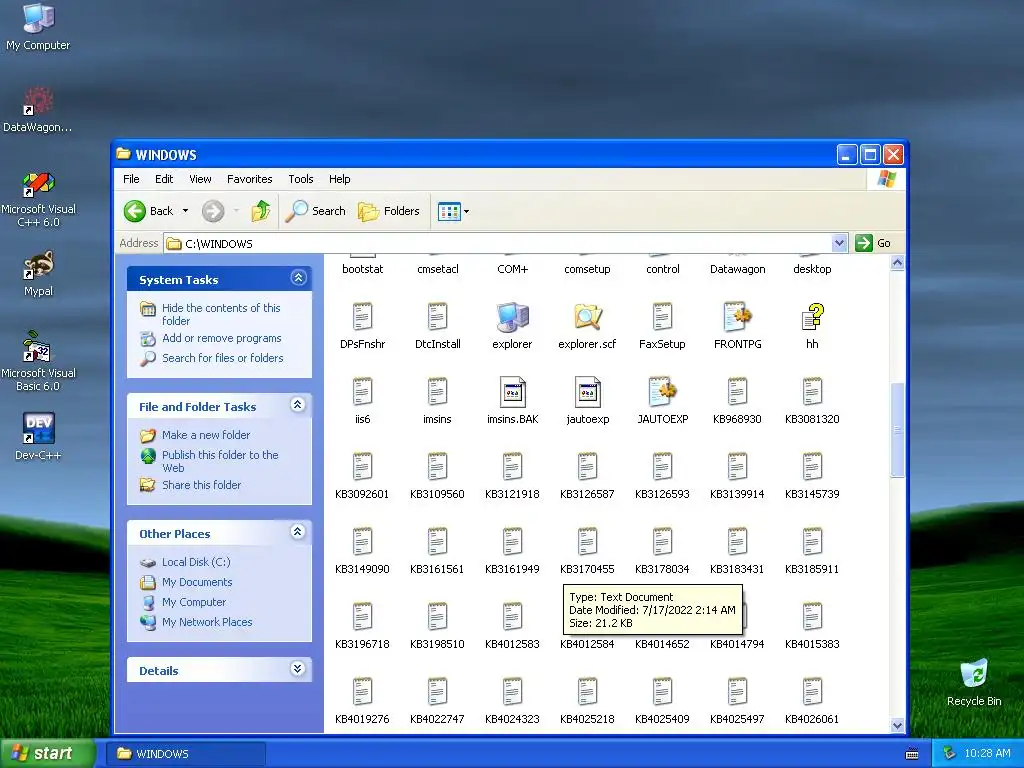
Task: Collapse the File and Folder Tasks panel
Action: pyautogui.click(x=298, y=405)
